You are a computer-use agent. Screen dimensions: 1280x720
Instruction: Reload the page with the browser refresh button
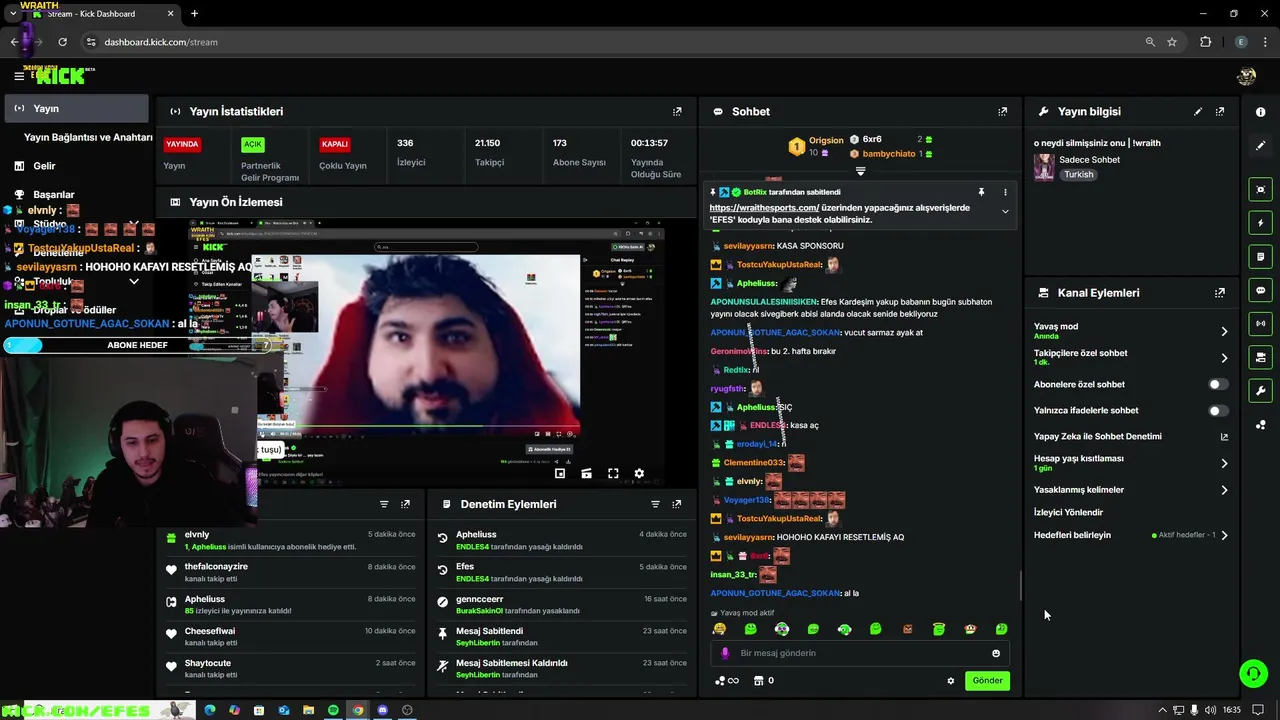tap(62, 42)
